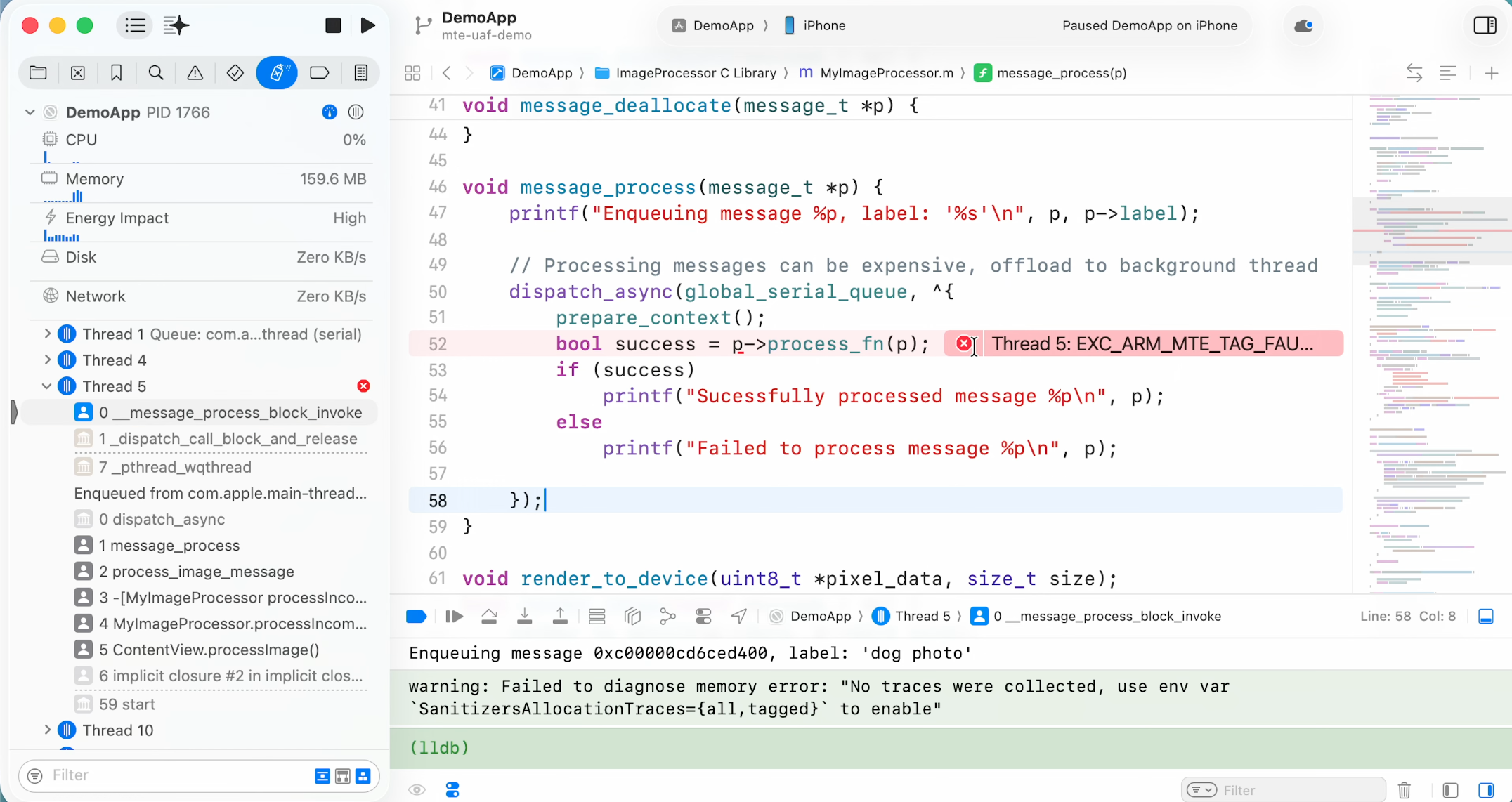Toggle the navigator list view icon
The width and height of the screenshot is (1512, 802).
135,26
